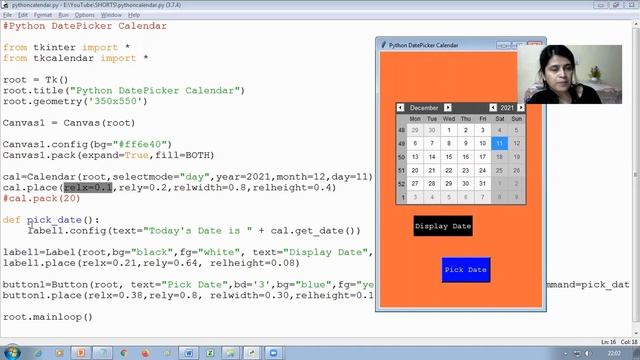Open the Run menu

[x=63, y=15]
